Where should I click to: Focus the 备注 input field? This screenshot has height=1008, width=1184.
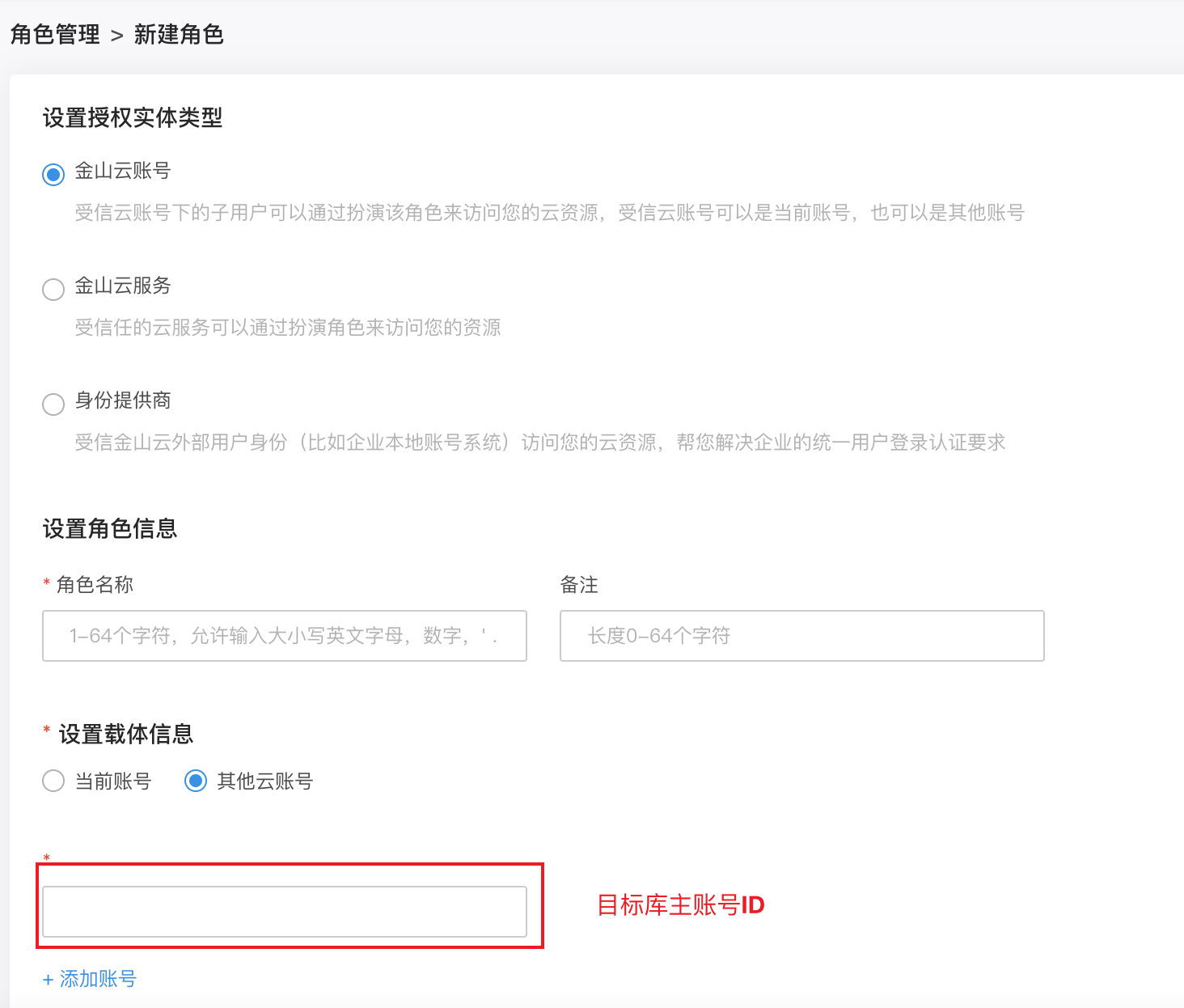(x=801, y=636)
